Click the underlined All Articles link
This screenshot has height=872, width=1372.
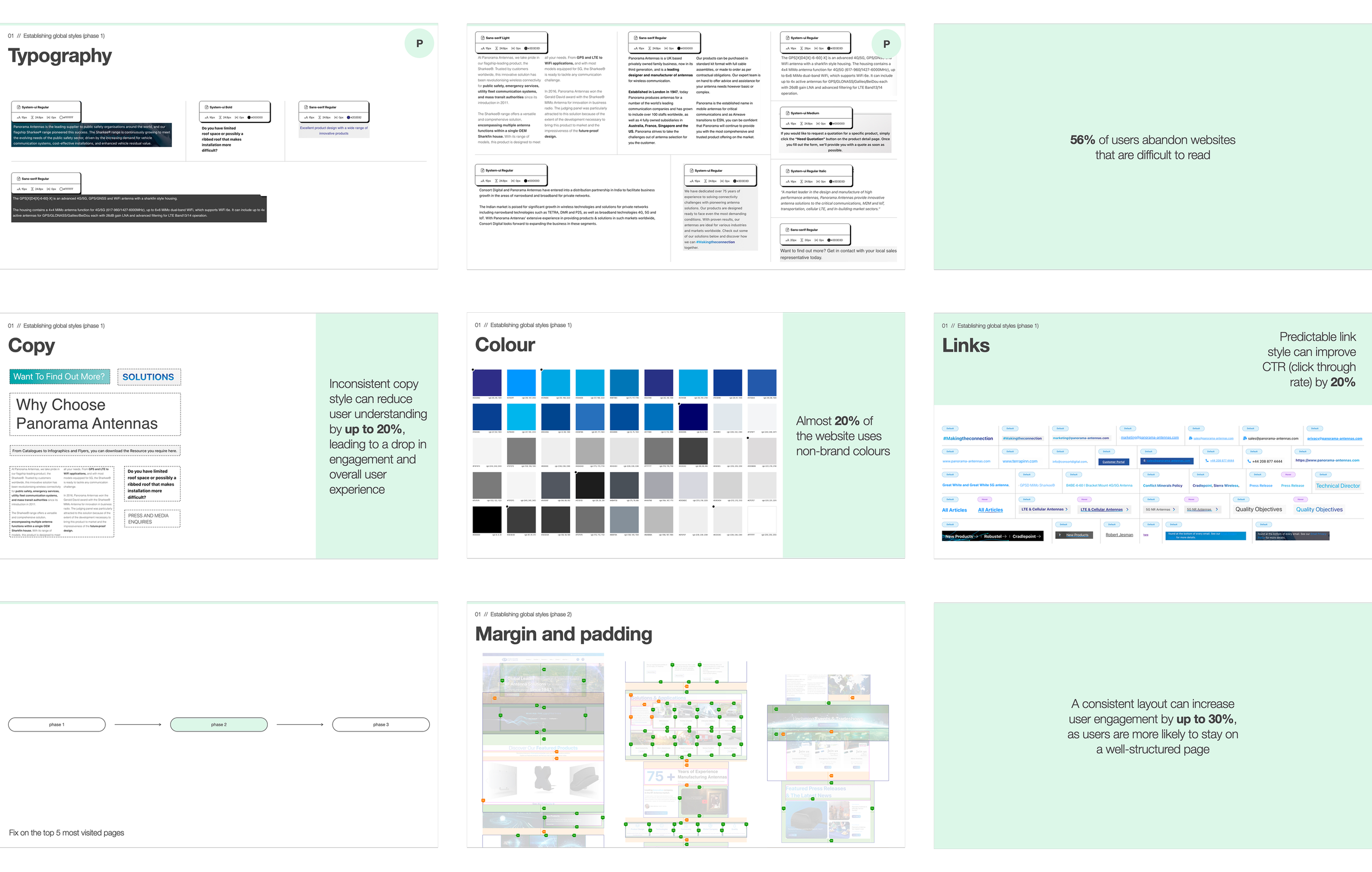click(990, 510)
